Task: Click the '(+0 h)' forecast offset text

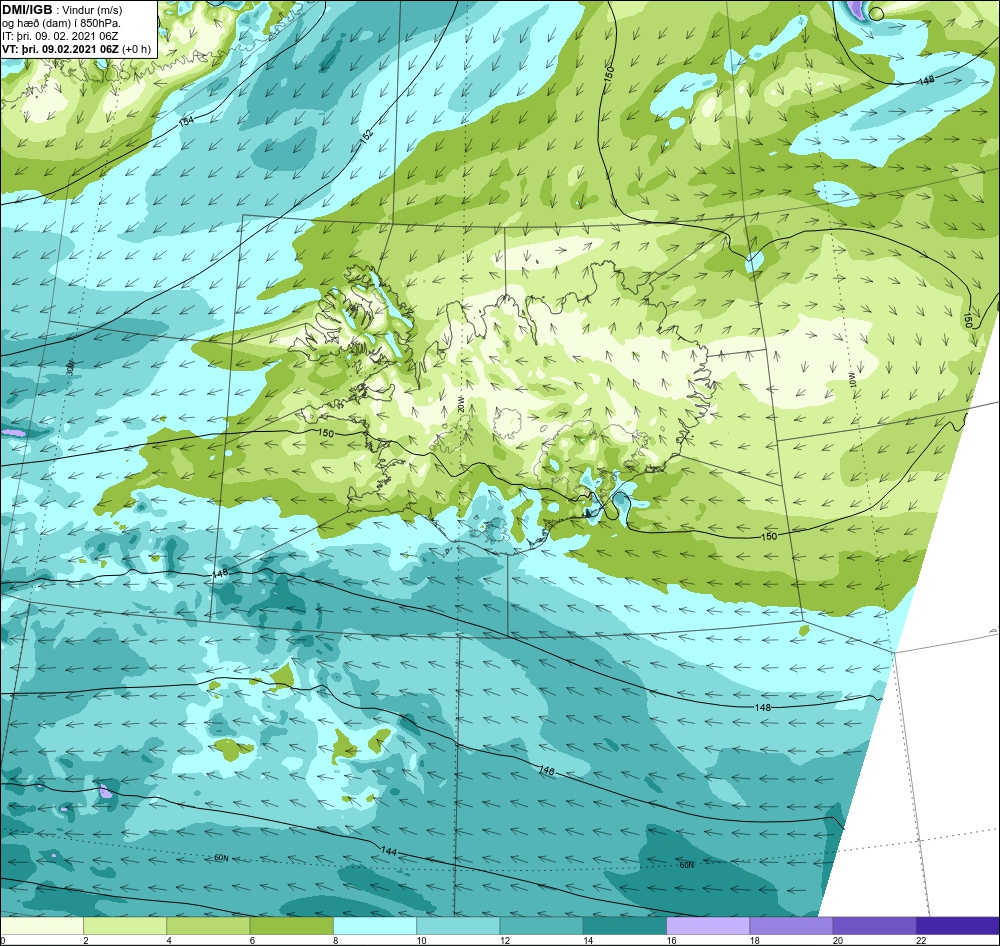Action: (x=136, y=48)
